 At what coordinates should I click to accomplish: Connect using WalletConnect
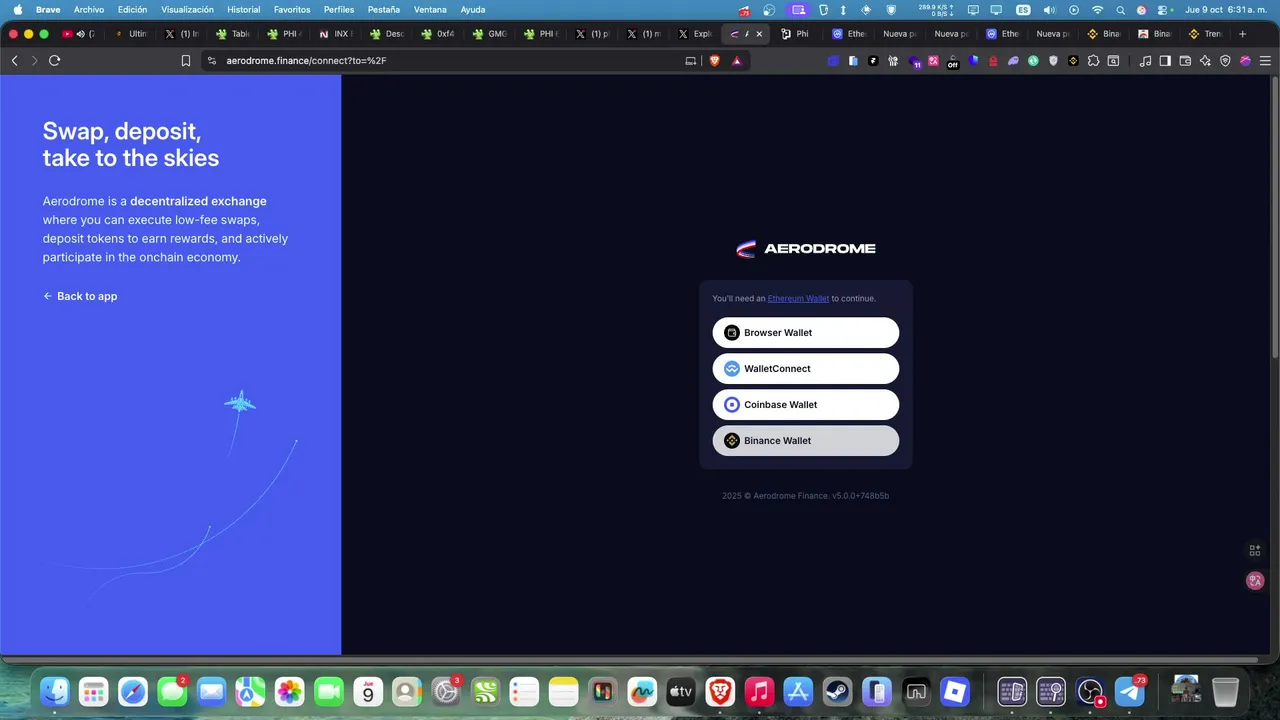pyautogui.click(x=805, y=369)
